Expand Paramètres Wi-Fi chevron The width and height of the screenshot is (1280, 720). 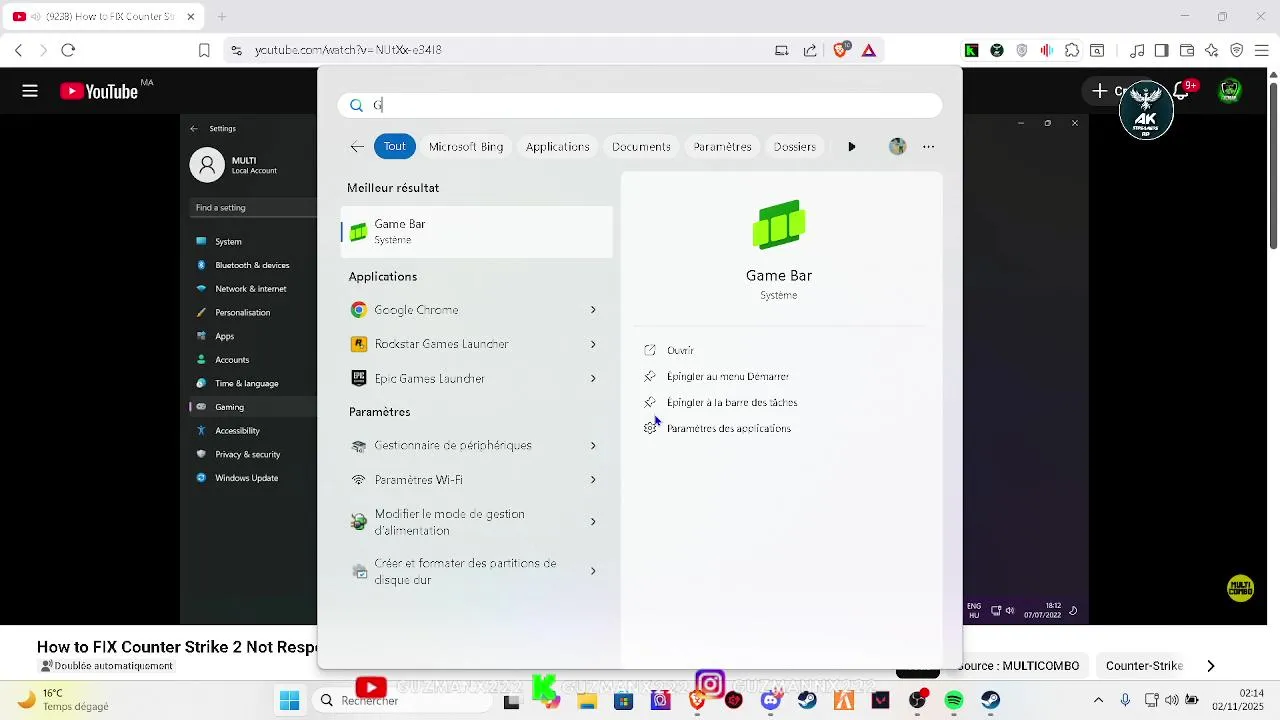[593, 480]
